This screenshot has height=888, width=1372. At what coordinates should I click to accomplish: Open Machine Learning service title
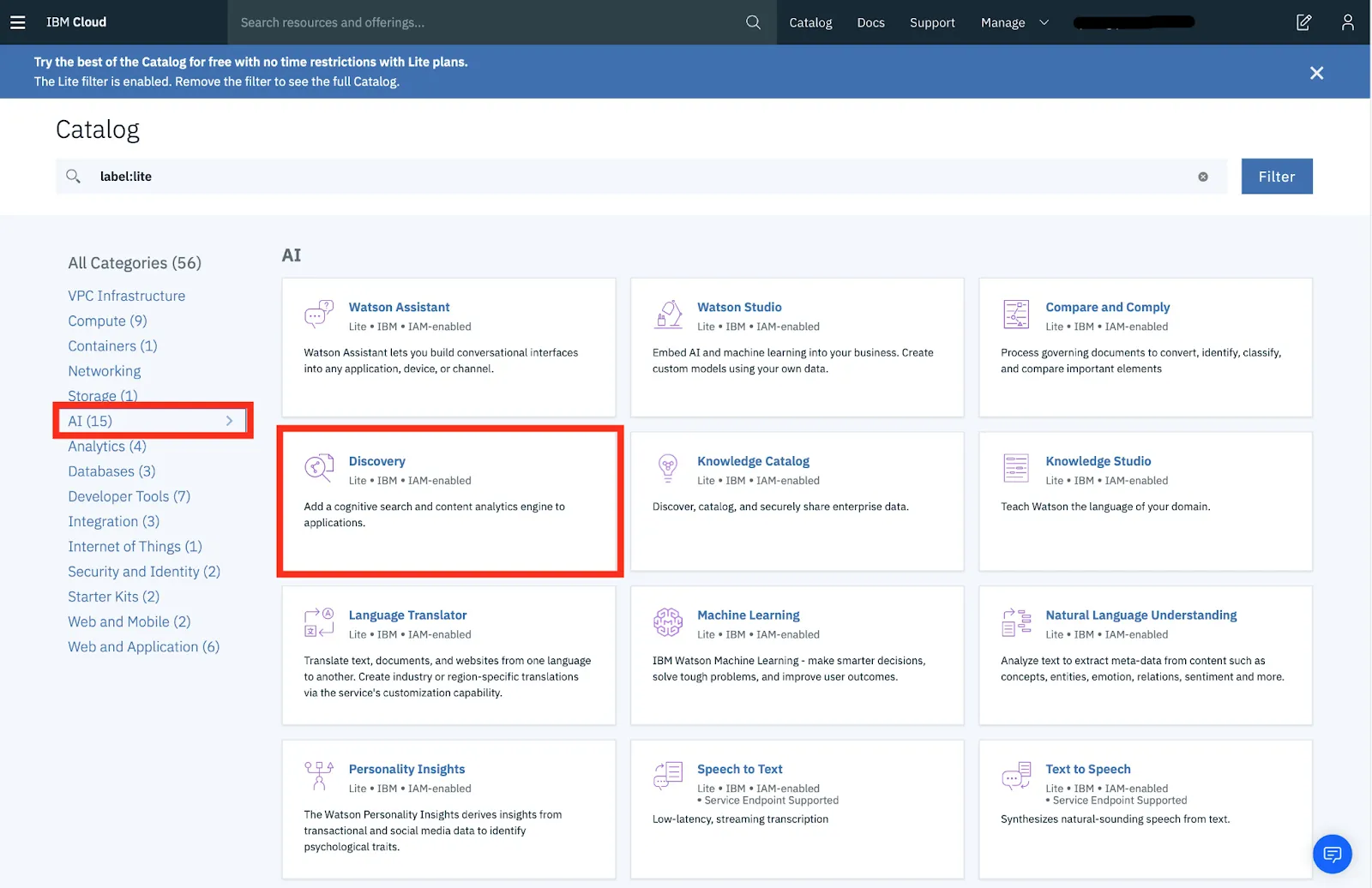[x=748, y=615]
